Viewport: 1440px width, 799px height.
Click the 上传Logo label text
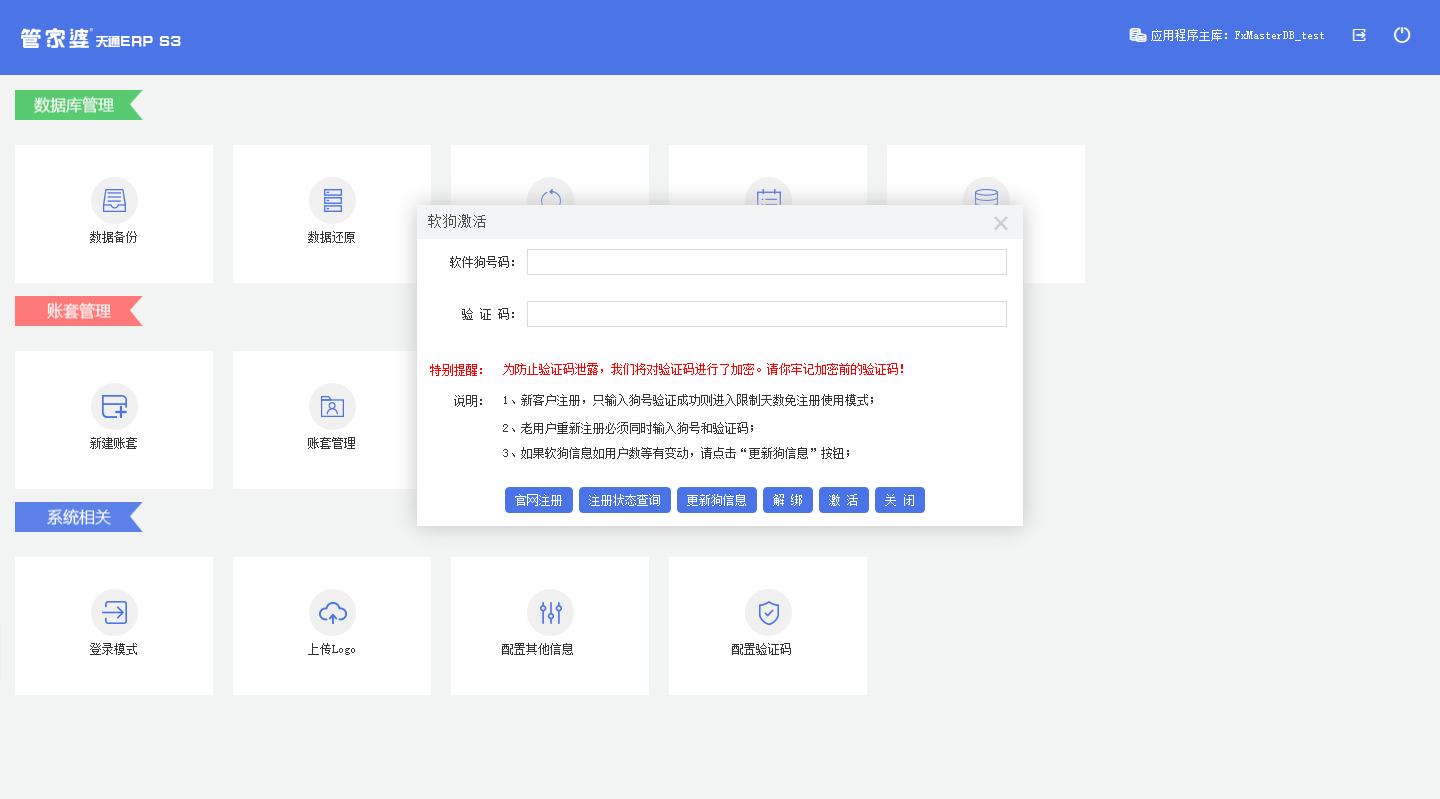pyautogui.click(x=332, y=649)
